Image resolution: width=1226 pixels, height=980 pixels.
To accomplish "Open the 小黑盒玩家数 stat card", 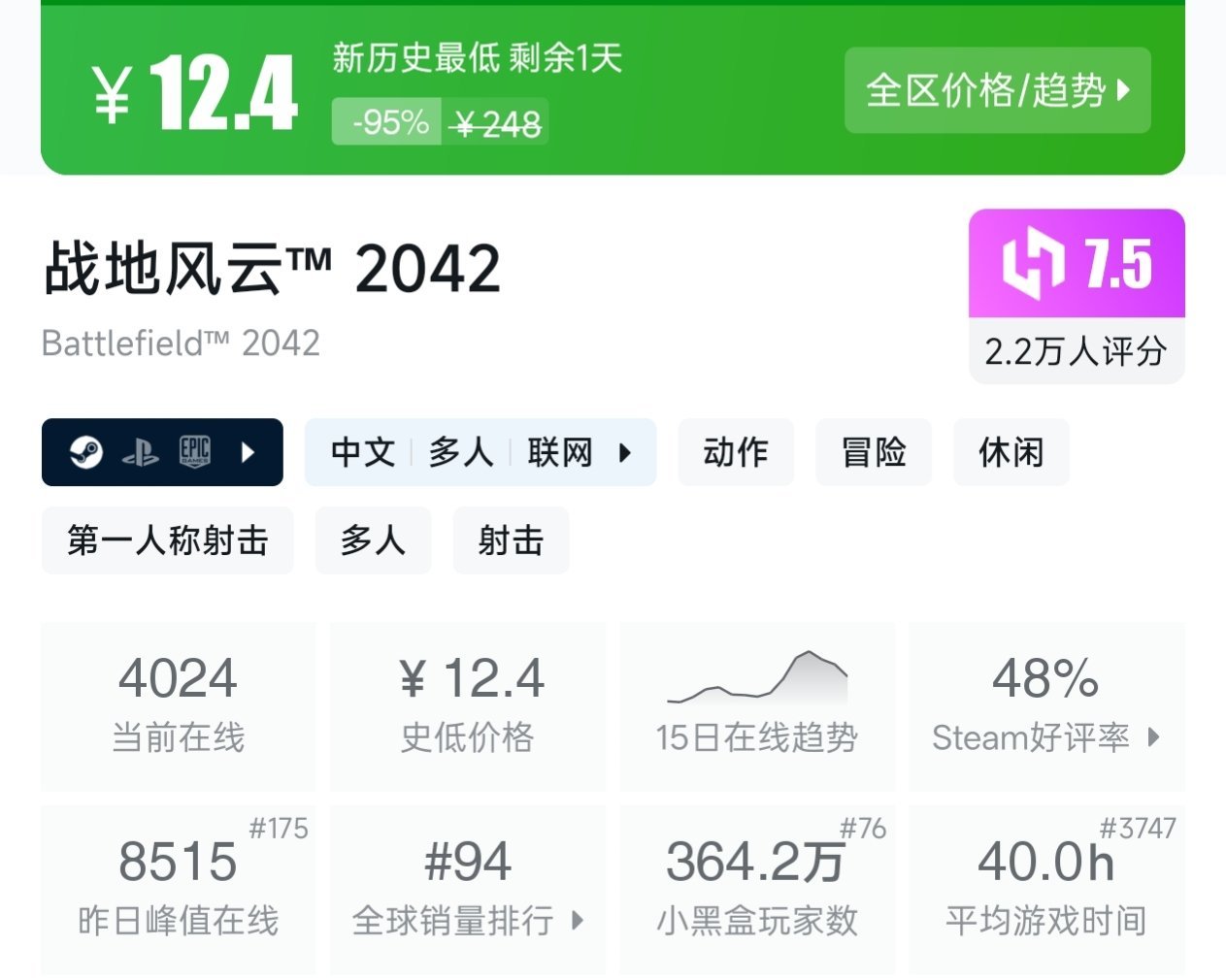I will point(757,889).
